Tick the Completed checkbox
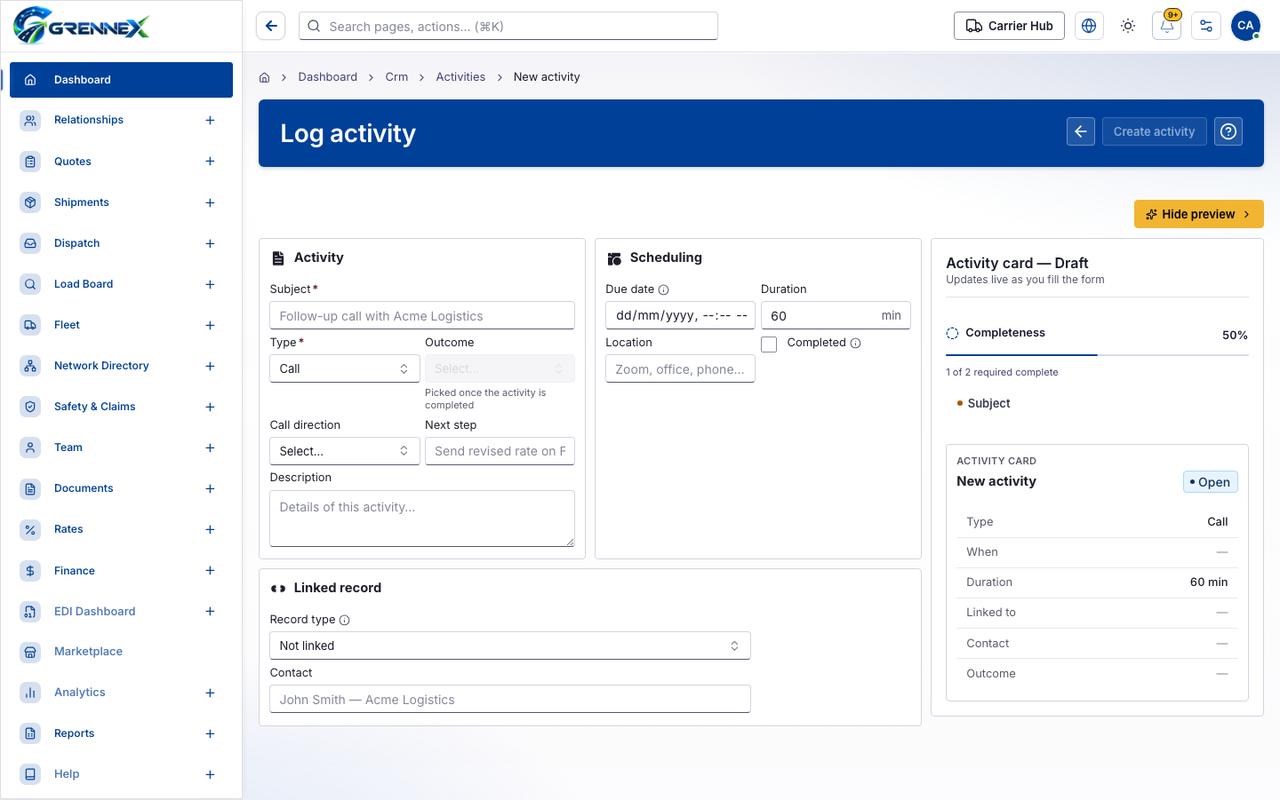This screenshot has height=800, width=1280. 769,344
